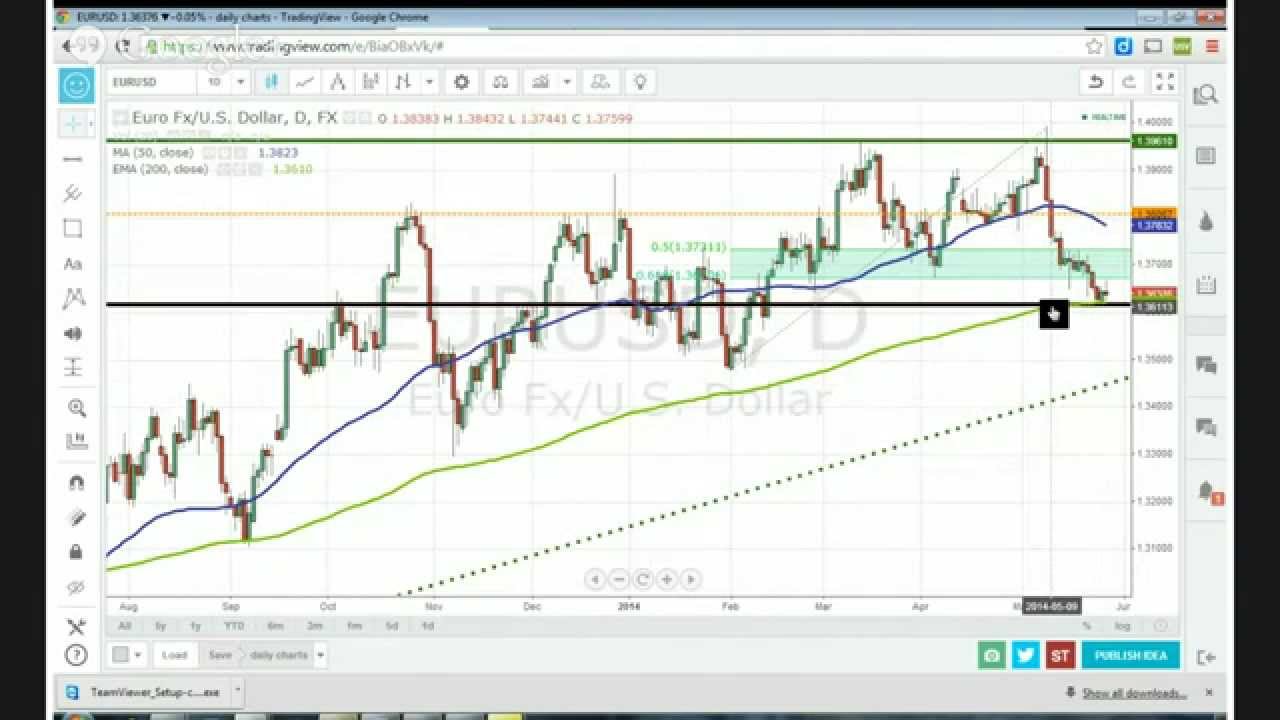
Task: Toggle log scale
Action: click(x=1123, y=626)
